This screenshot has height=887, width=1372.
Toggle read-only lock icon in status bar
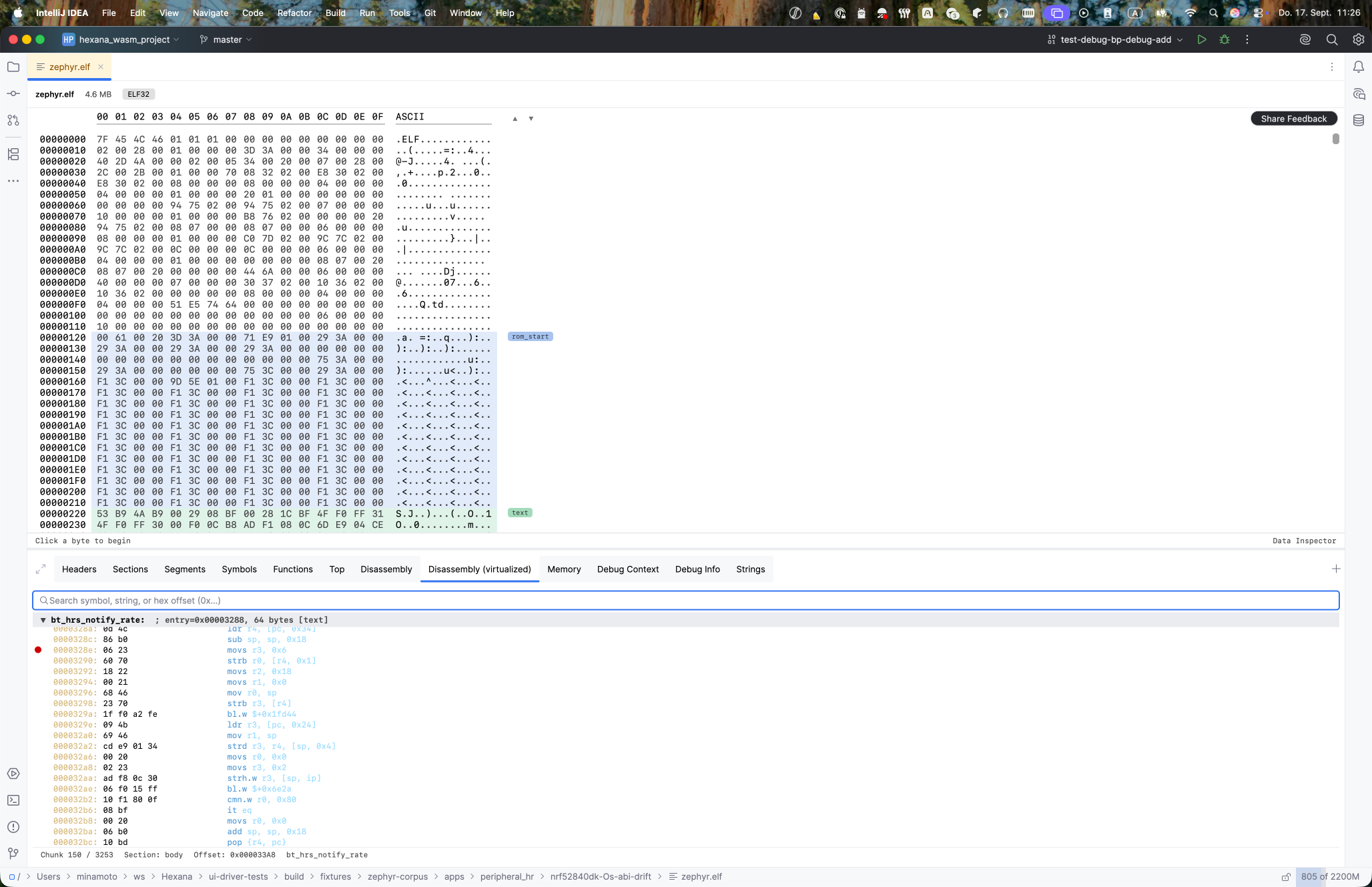pyautogui.click(x=1285, y=877)
